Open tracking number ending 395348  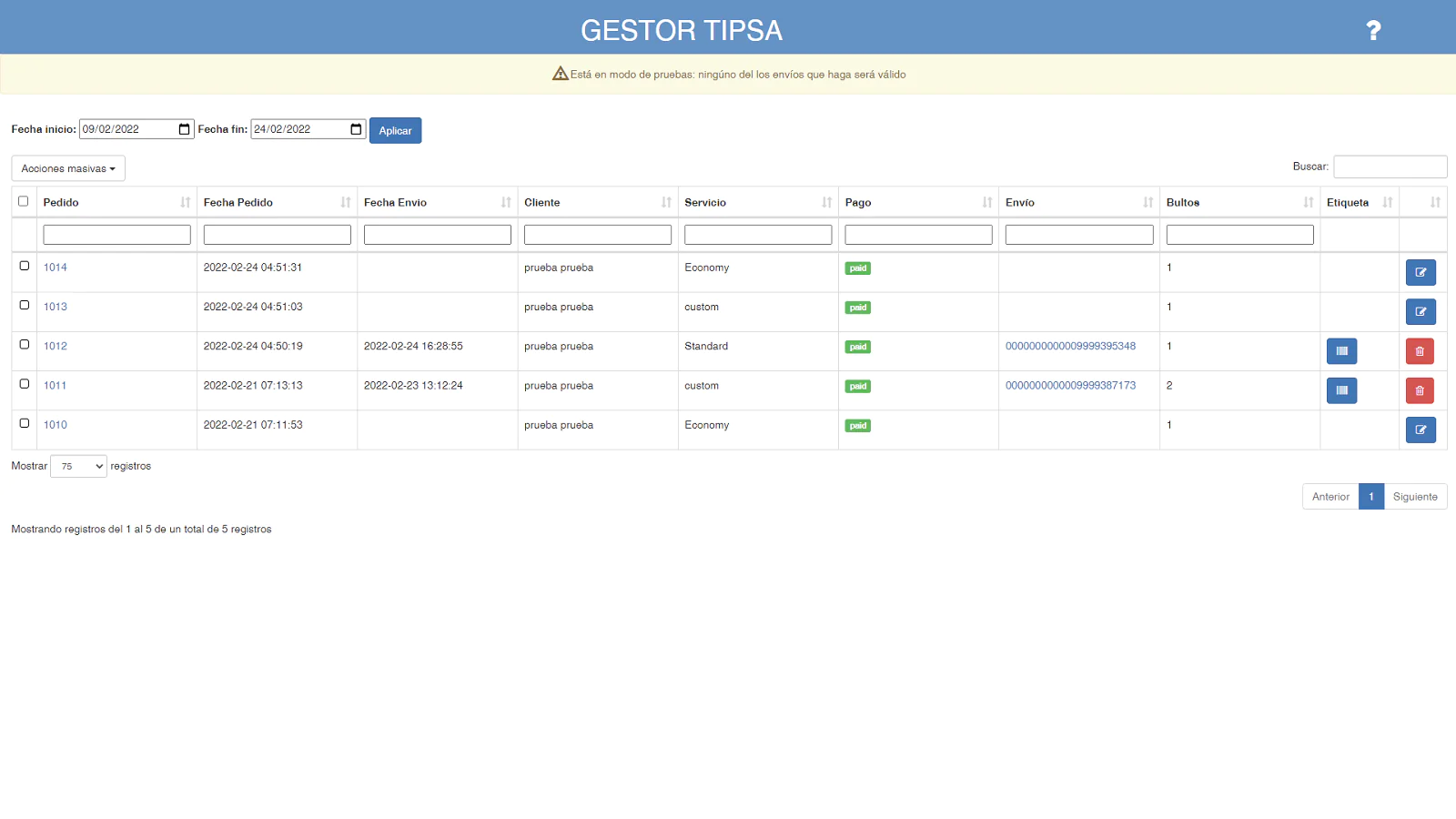pyautogui.click(x=1070, y=346)
